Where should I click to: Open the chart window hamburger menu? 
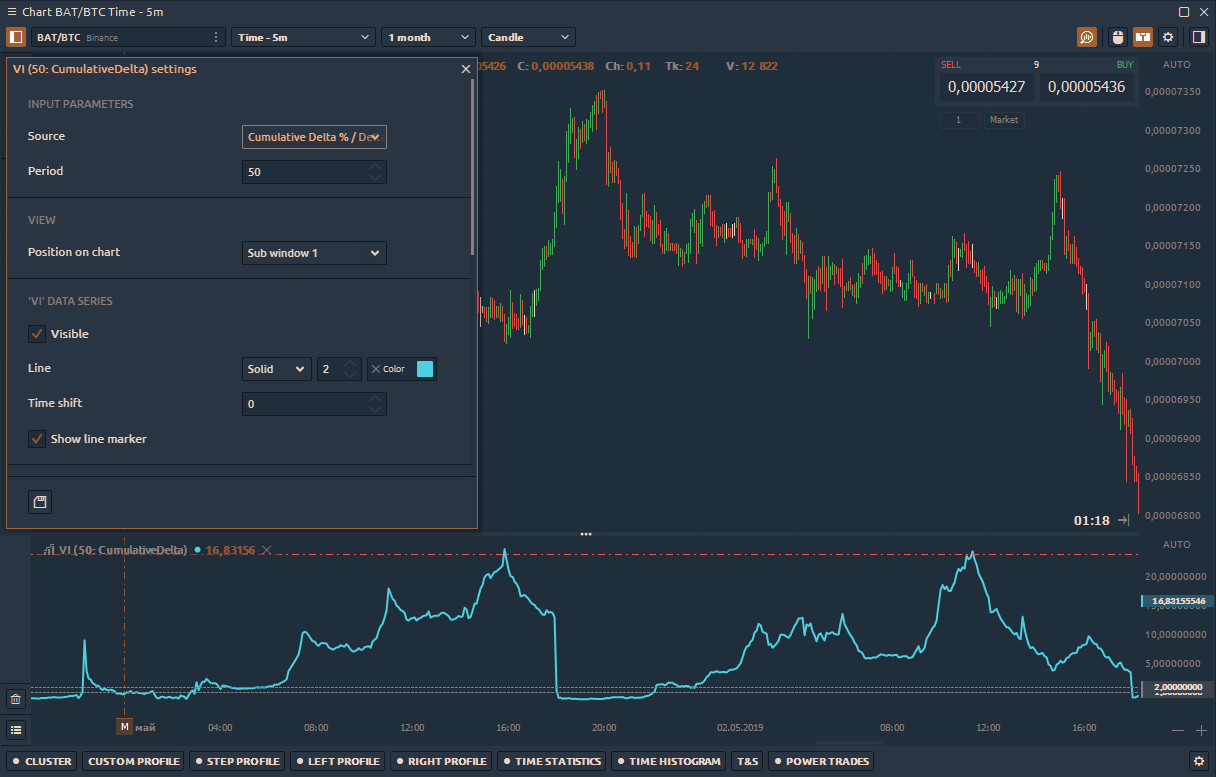click(12, 12)
